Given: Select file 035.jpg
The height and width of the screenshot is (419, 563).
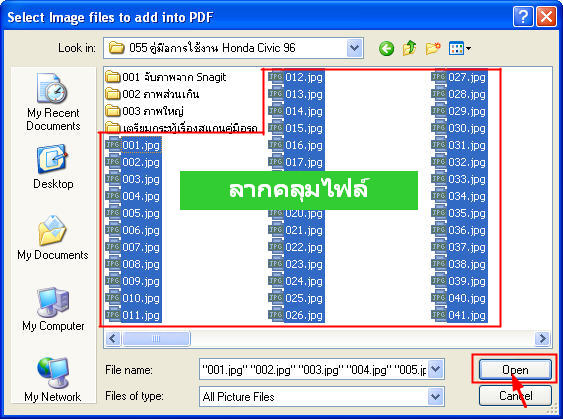Looking at the screenshot, I should coord(459,213).
